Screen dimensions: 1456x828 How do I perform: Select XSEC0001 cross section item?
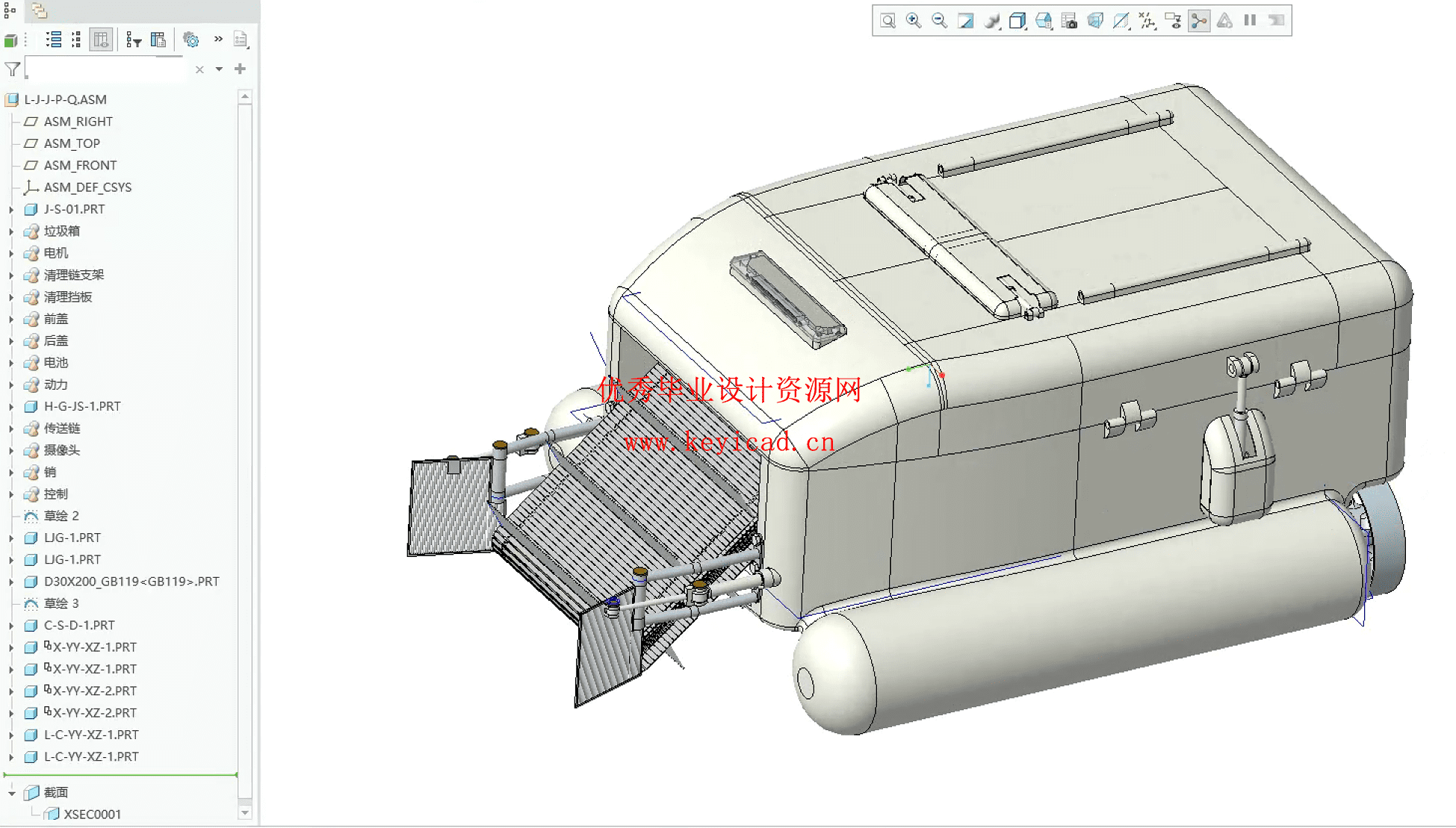click(x=91, y=814)
